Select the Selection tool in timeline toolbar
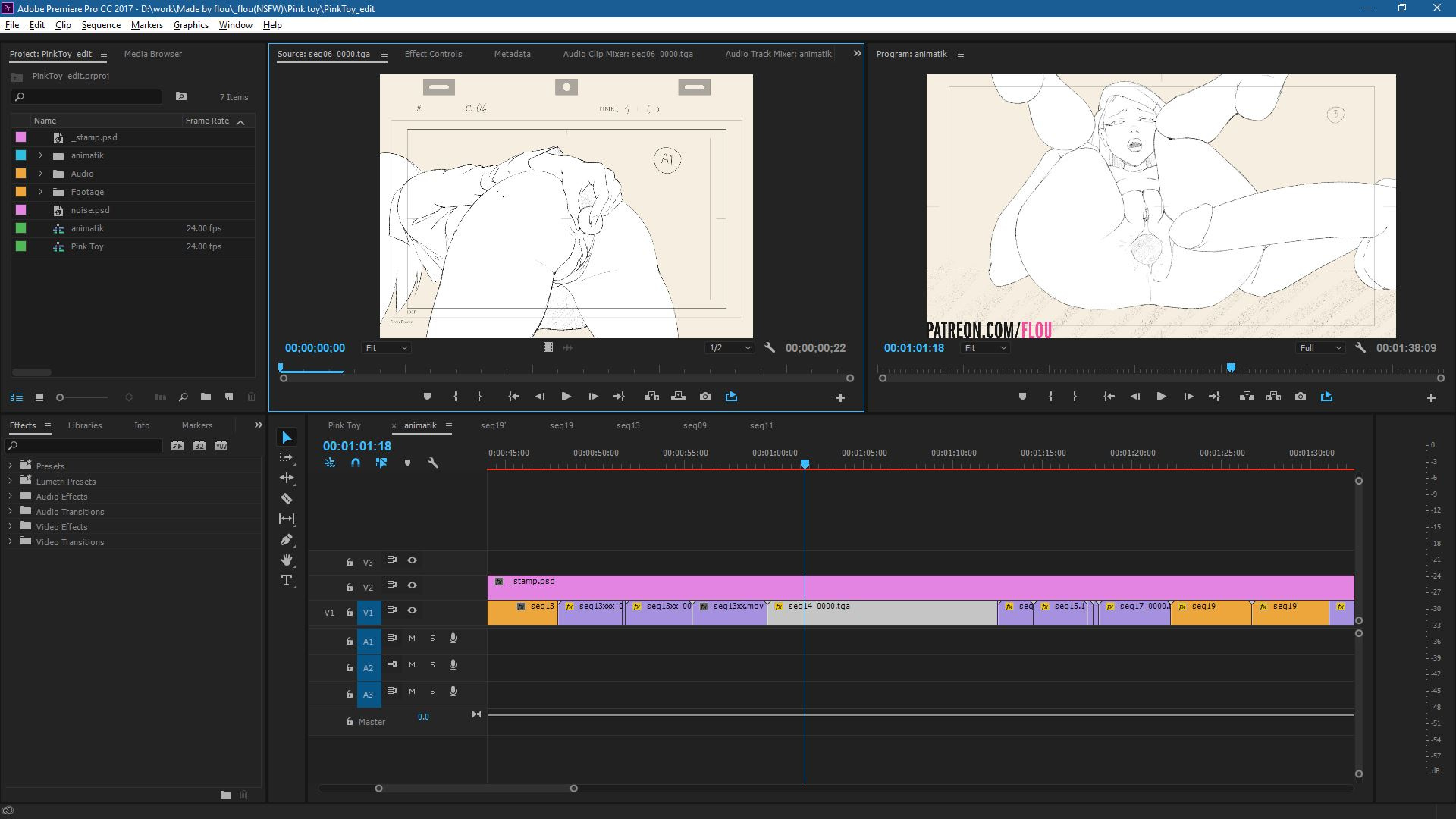This screenshot has width=1456, height=819. click(287, 438)
